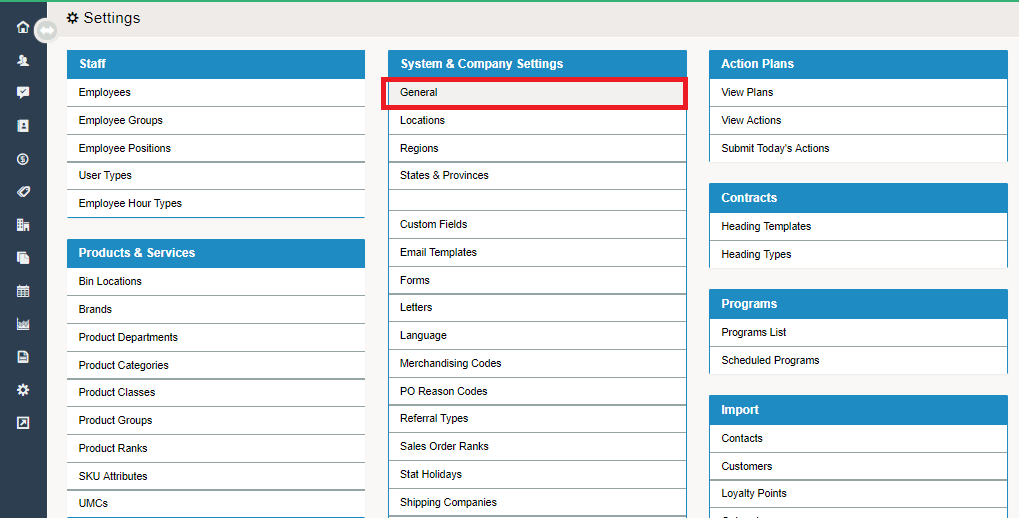Open Programs List
This screenshot has height=518, width=1020.
(858, 333)
